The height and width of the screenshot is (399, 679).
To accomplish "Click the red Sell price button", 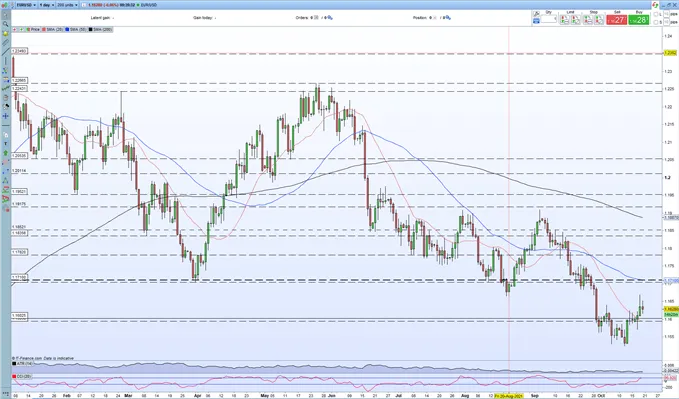I will (x=617, y=19).
